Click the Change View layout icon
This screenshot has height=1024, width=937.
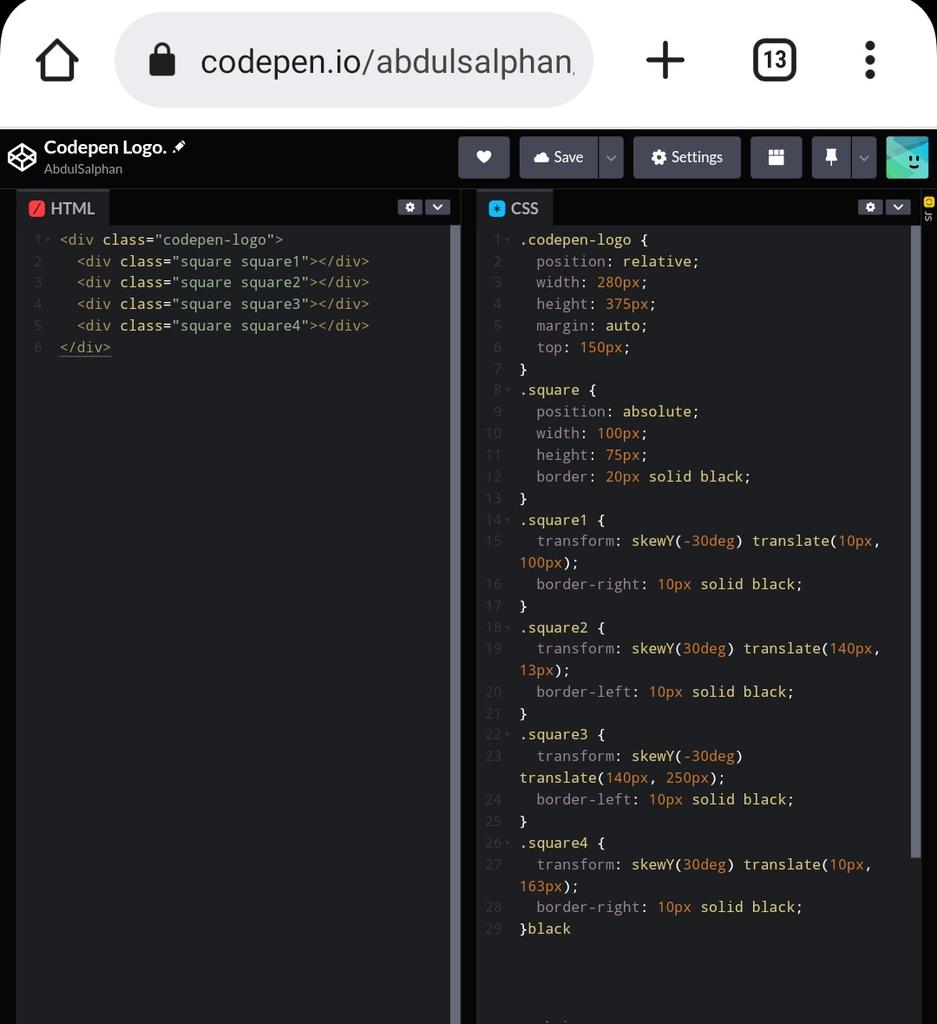pyautogui.click(x=776, y=157)
